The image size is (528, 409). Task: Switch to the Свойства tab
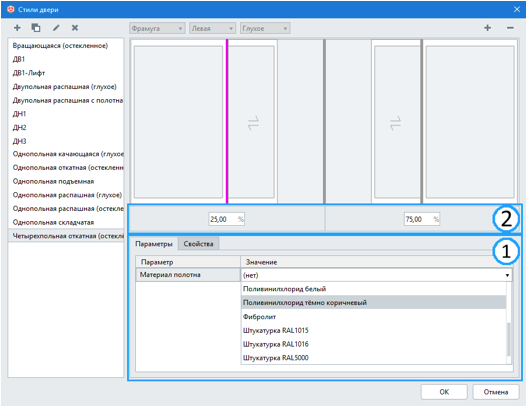point(198,244)
